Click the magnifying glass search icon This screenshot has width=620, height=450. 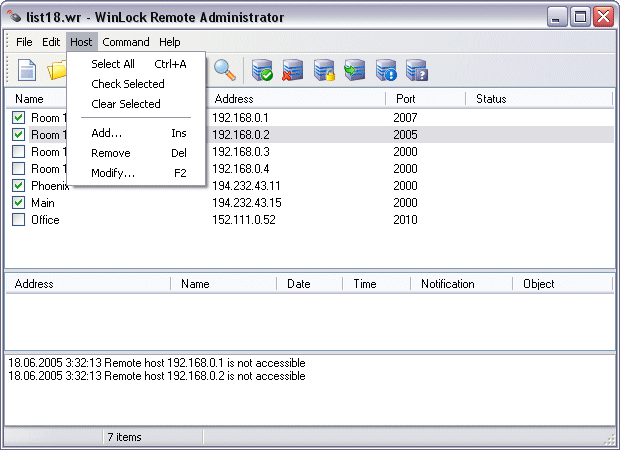225,70
